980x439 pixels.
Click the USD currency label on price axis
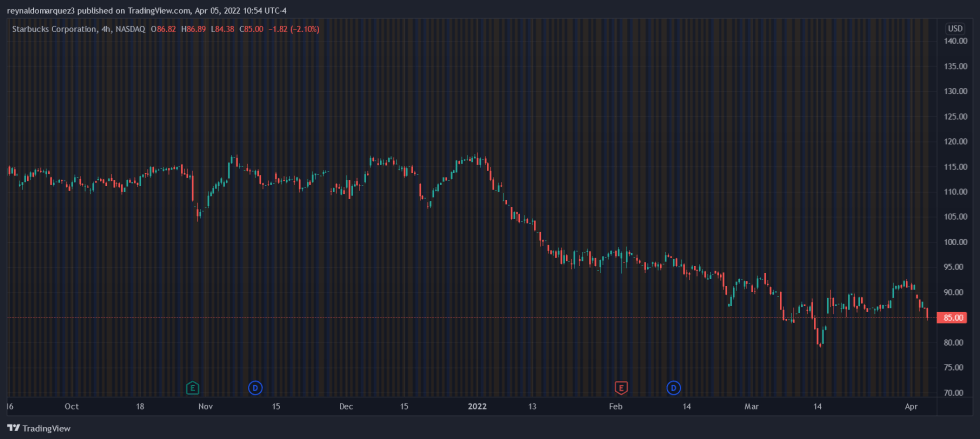(954, 27)
